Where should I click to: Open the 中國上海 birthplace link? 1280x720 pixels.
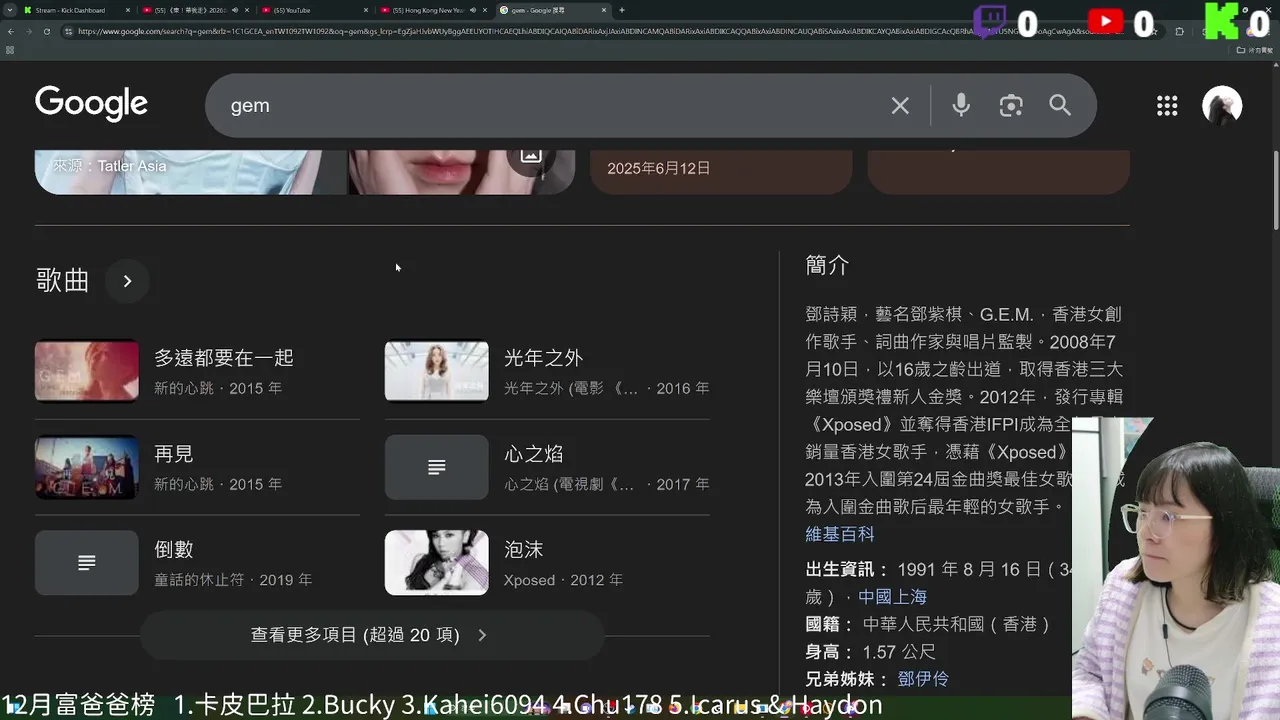click(892, 597)
